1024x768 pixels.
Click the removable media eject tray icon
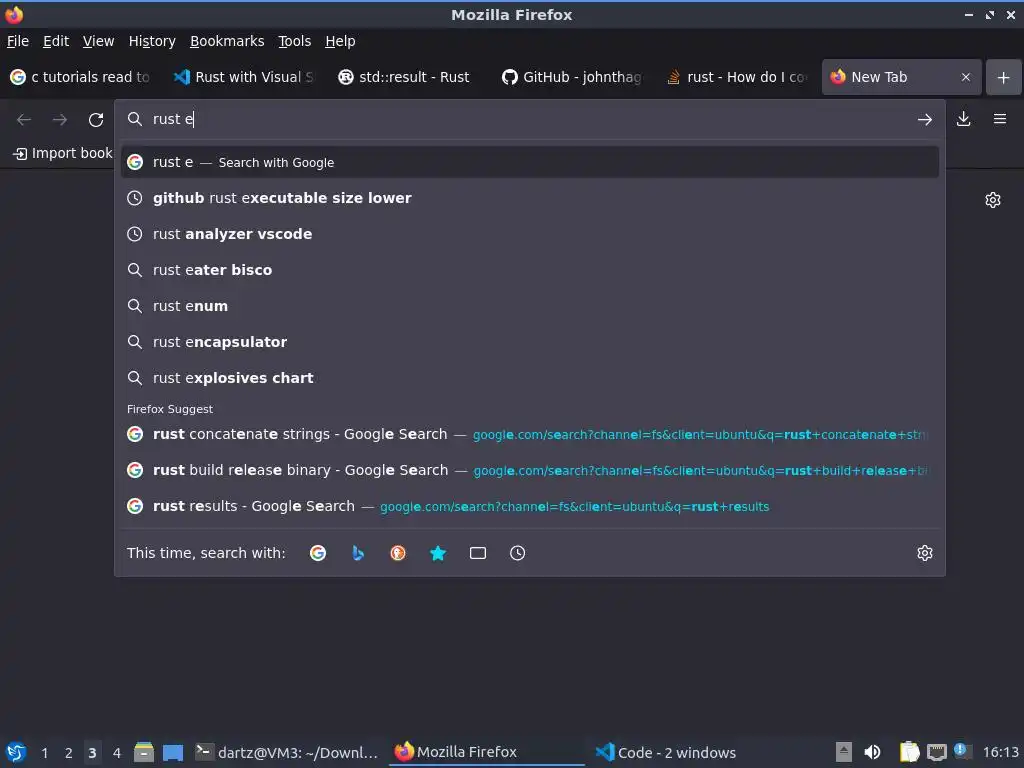[x=844, y=752]
